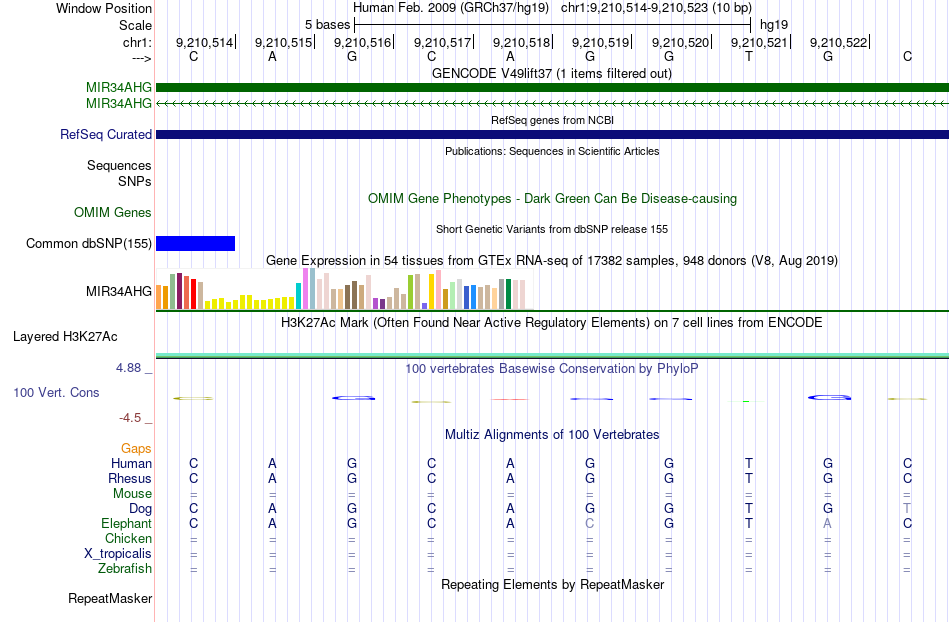Click the pale A in the Elephant alignment row
Image resolution: width=950 pixels, height=622 pixels.
click(x=827, y=523)
